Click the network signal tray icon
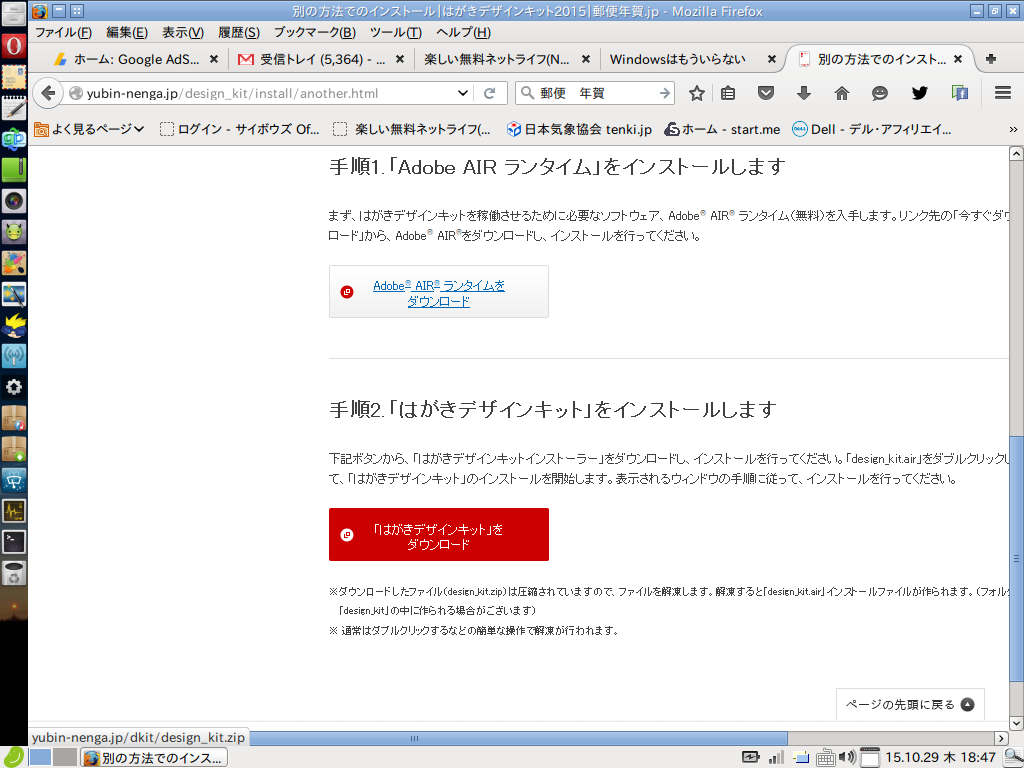Screen dimensions: 1024x768 pos(776,758)
